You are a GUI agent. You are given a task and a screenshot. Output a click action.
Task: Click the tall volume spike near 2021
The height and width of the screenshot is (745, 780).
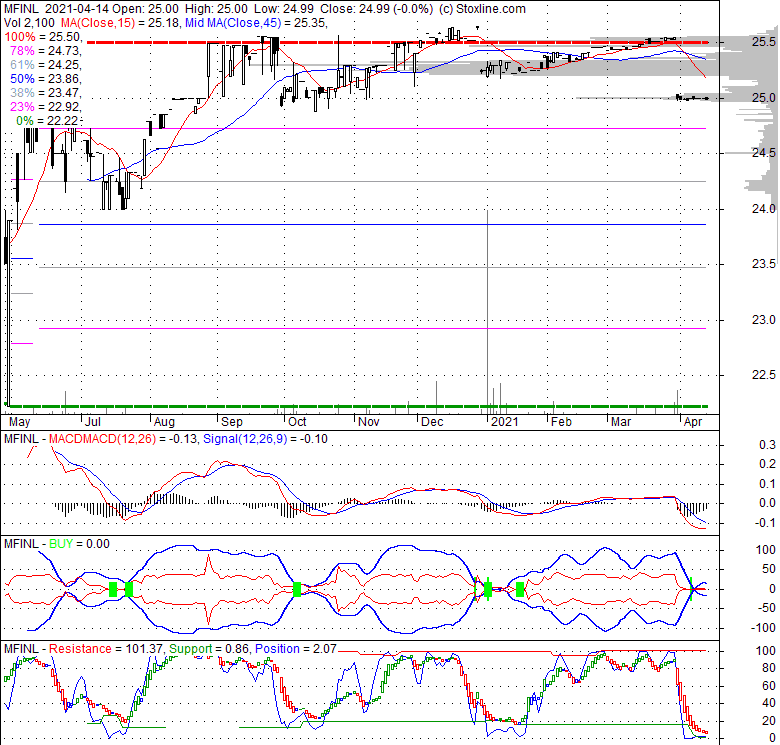coord(488,311)
